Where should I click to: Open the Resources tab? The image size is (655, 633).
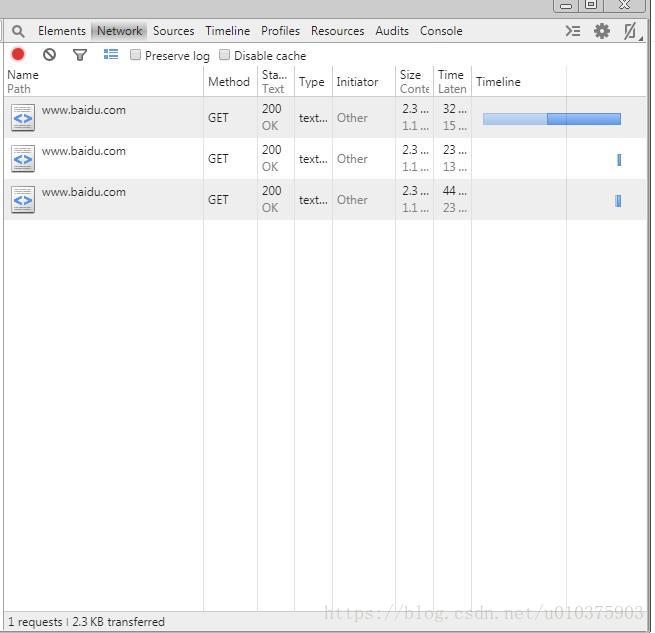tap(338, 31)
